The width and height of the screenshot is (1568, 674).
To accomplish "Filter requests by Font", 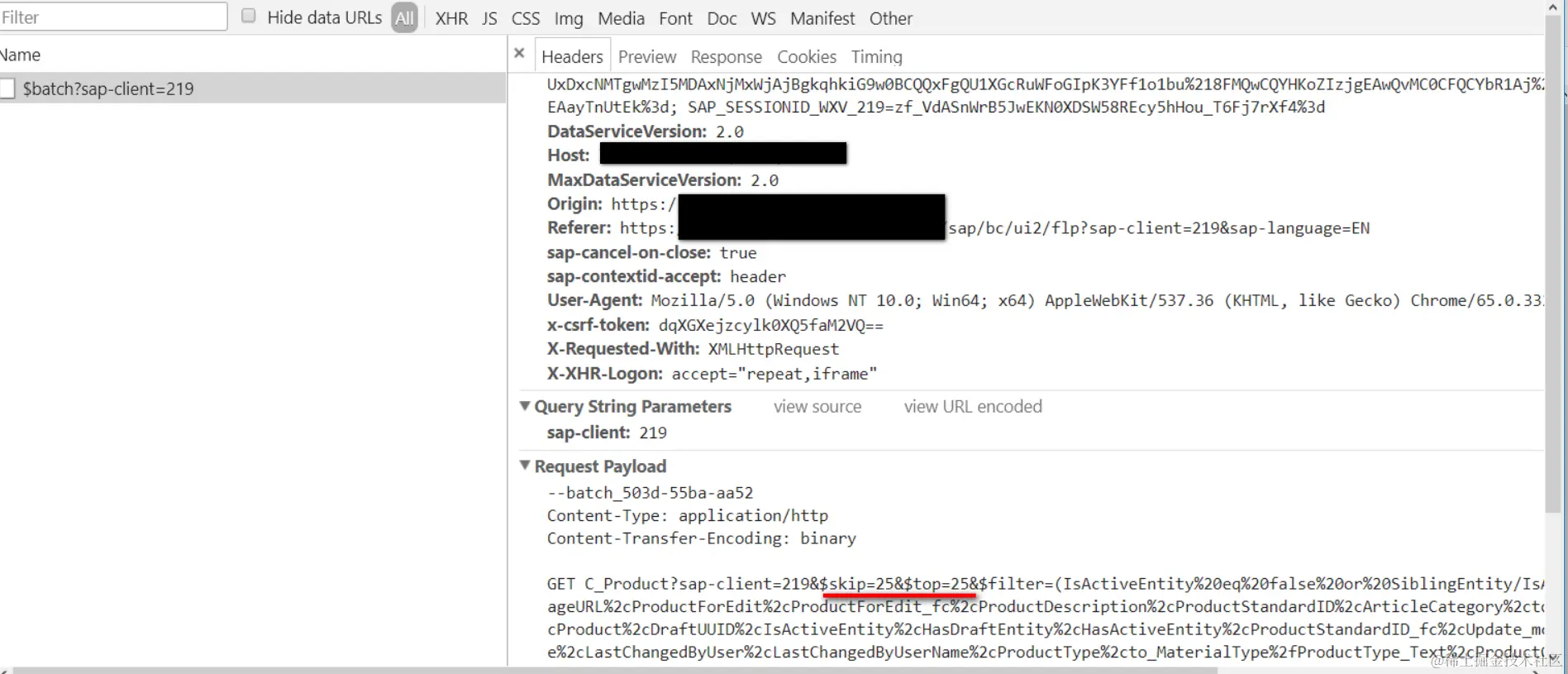I will pyautogui.click(x=675, y=18).
